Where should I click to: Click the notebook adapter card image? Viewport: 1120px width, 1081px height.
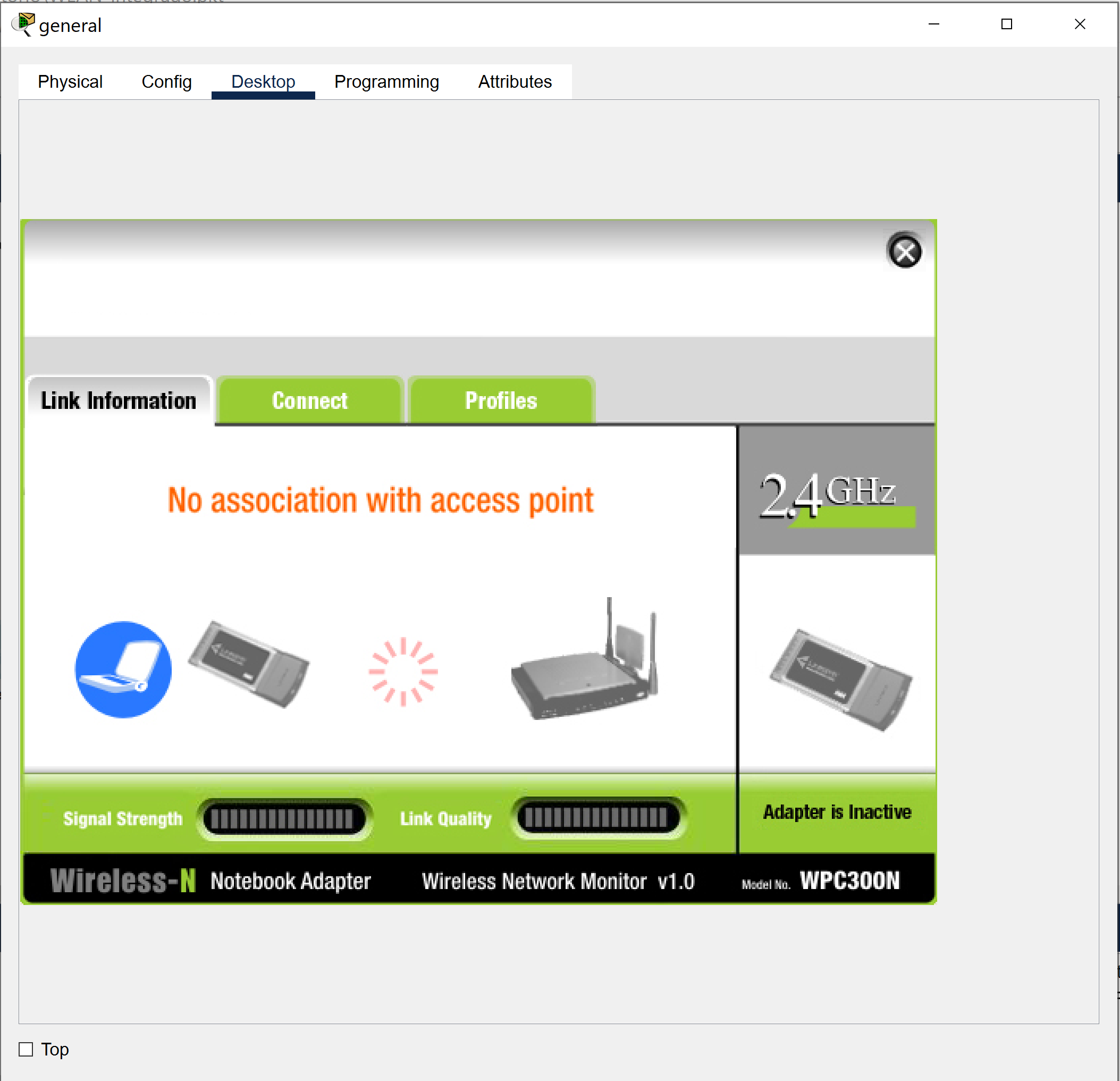coord(249,664)
